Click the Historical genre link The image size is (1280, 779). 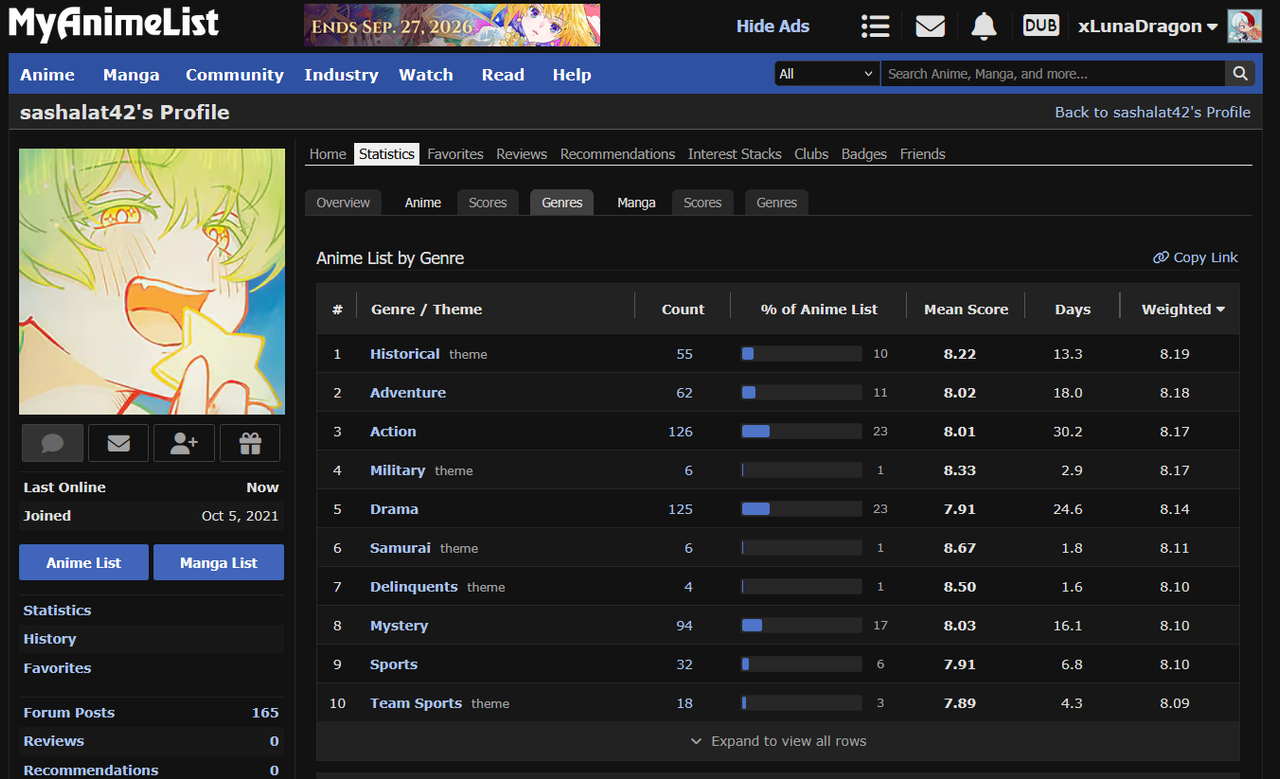click(x=405, y=354)
